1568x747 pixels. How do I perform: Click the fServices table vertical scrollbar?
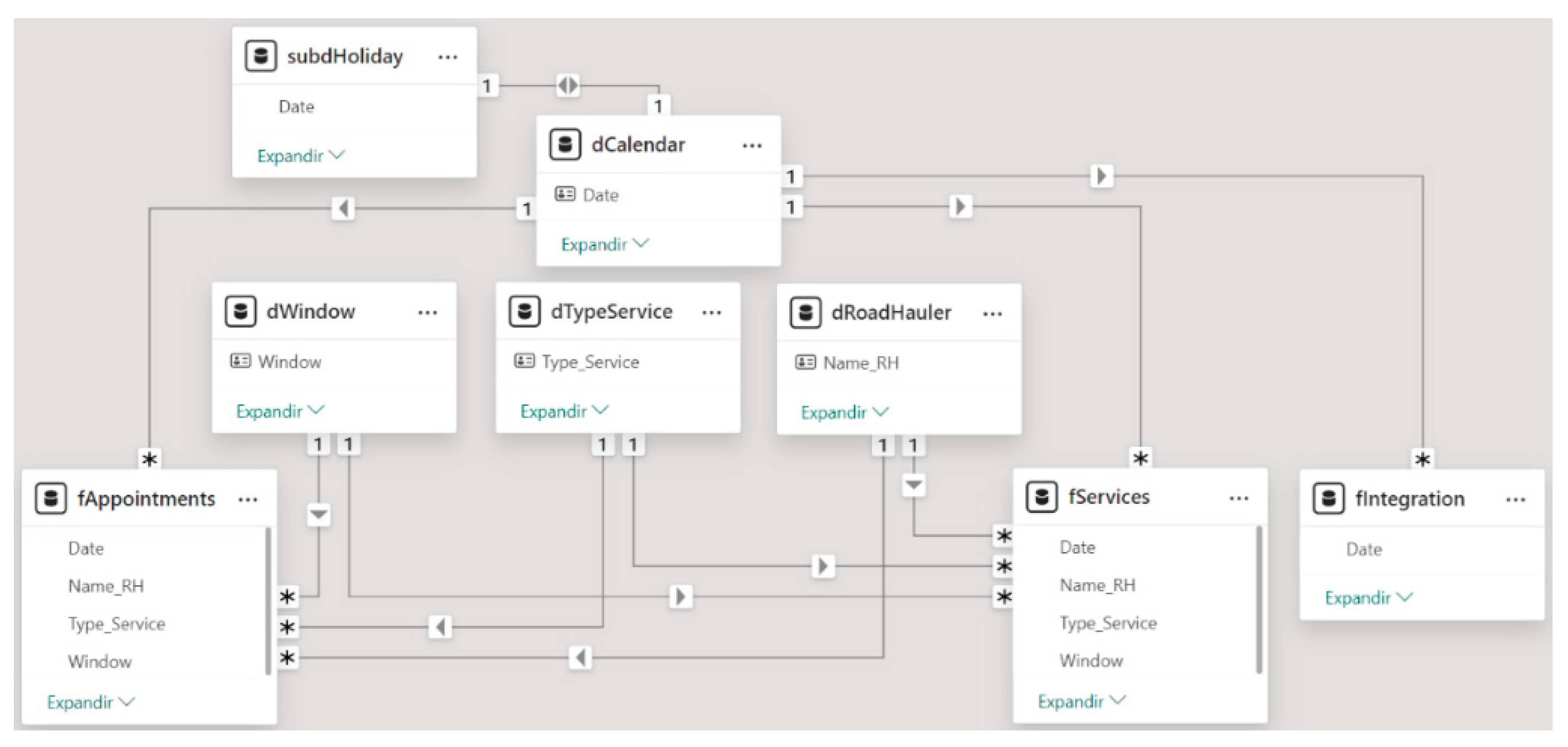pos(1259,600)
